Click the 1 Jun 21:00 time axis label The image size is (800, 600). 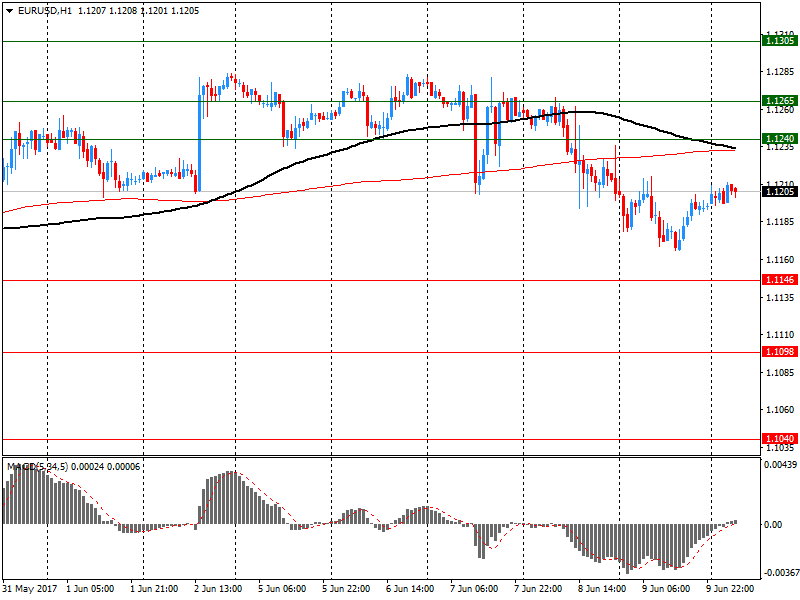click(x=154, y=589)
